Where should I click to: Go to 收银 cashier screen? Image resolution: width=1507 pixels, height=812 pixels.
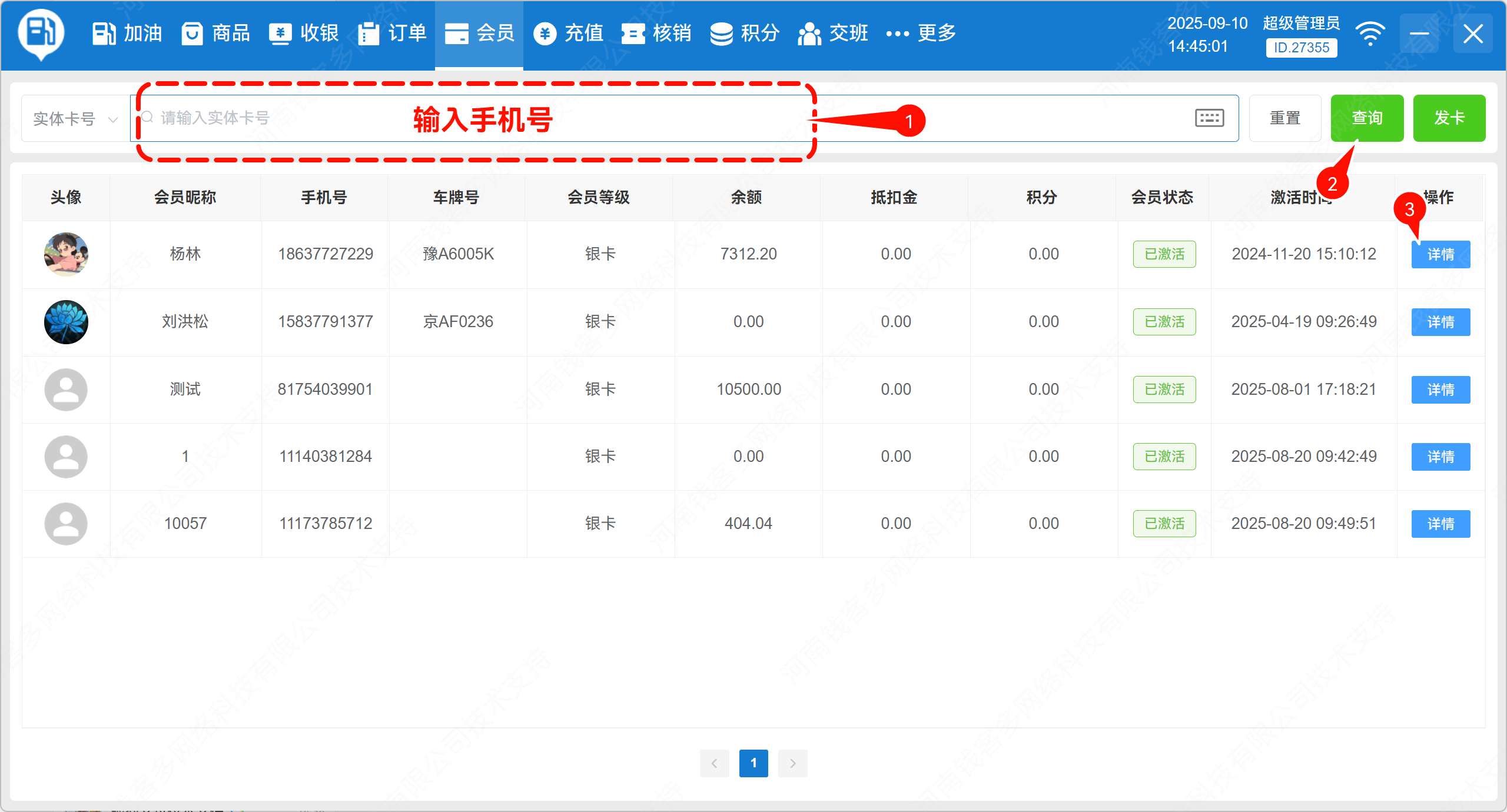click(x=304, y=34)
